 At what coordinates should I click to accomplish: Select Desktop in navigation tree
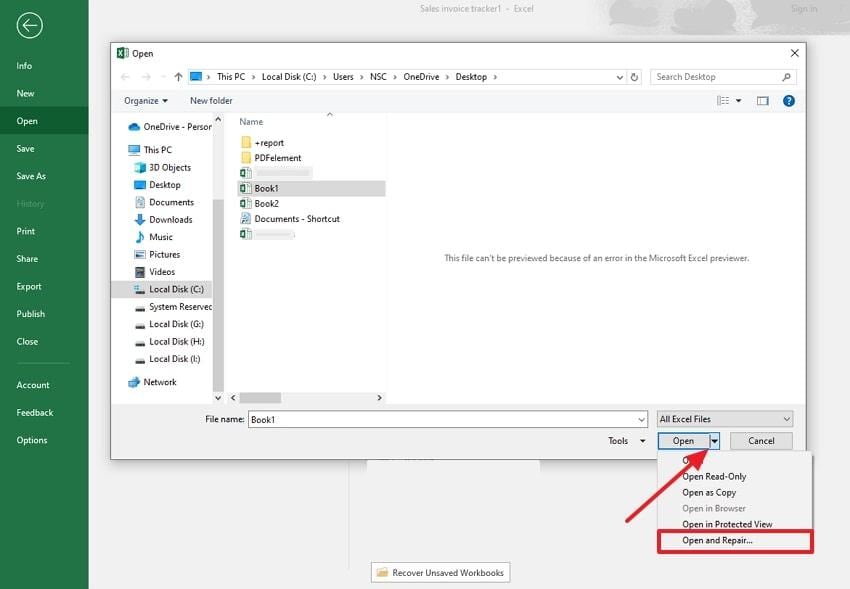[x=165, y=185]
